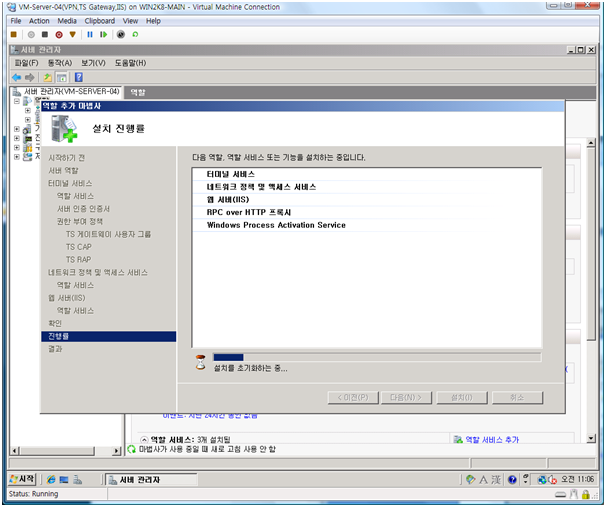The image size is (606, 507).
Task: Click the green Reset VM icon
Action: 104,34
